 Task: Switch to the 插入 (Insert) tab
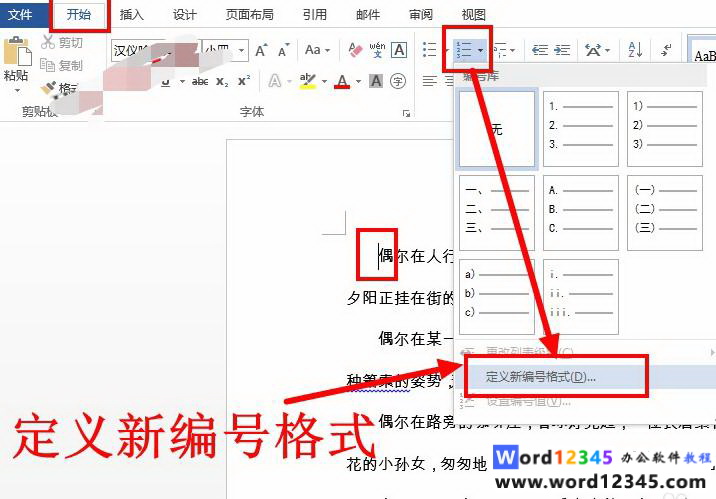click(x=131, y=15)
